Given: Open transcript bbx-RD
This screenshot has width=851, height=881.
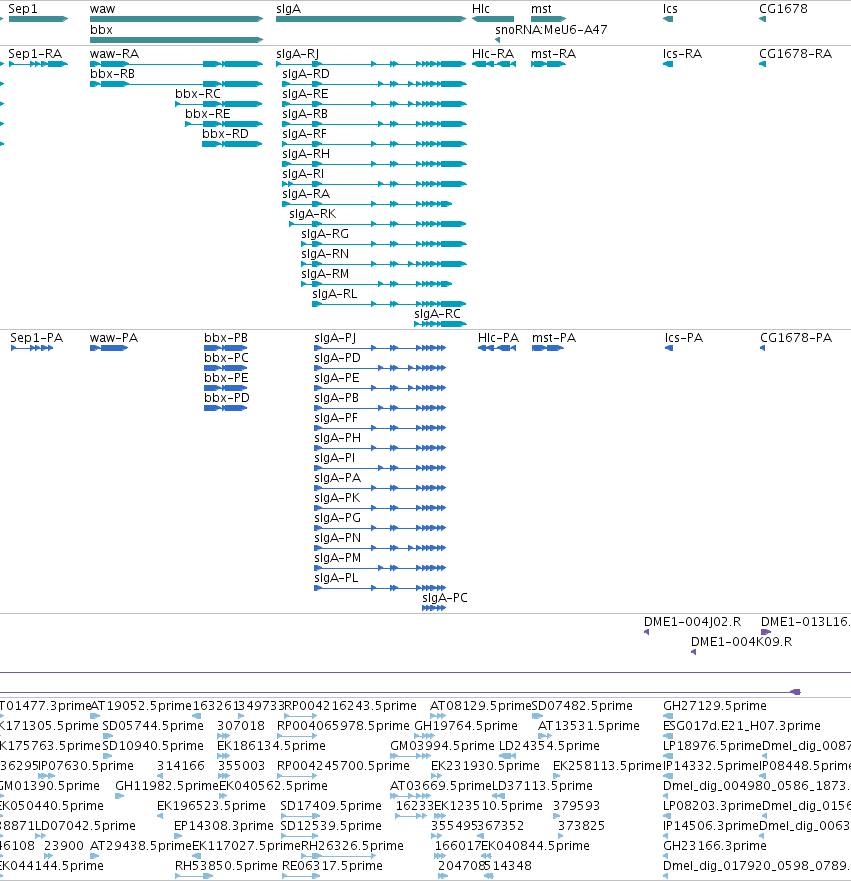Looking at the screenshot, I should tap(233, 144).
